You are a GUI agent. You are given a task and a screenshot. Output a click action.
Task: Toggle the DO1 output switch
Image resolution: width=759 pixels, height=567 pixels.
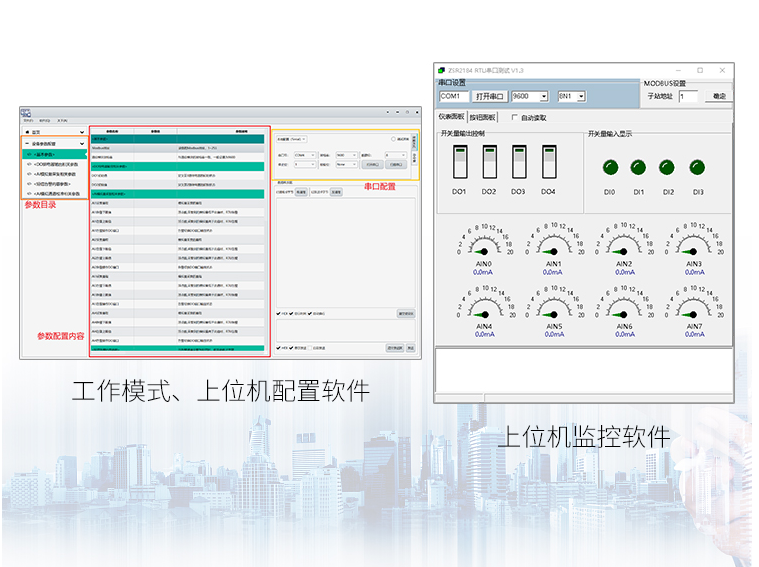click(460, 162)
